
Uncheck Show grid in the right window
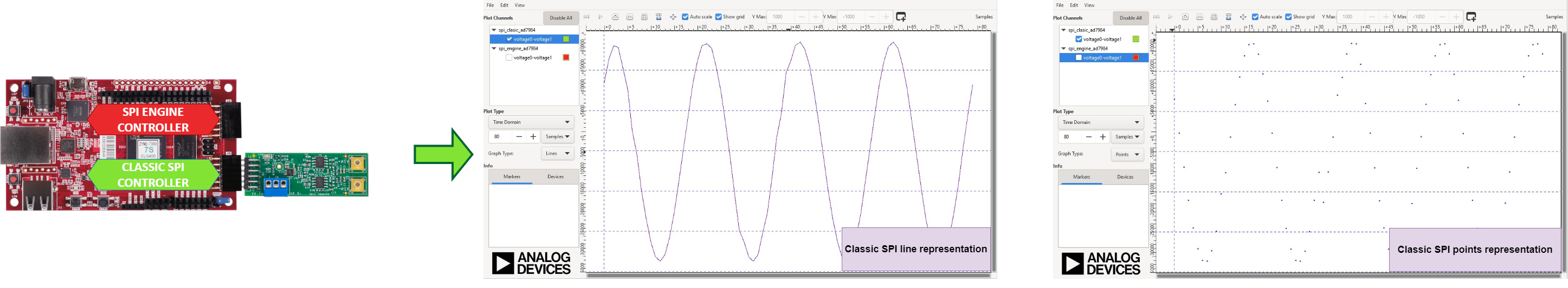1289,17
